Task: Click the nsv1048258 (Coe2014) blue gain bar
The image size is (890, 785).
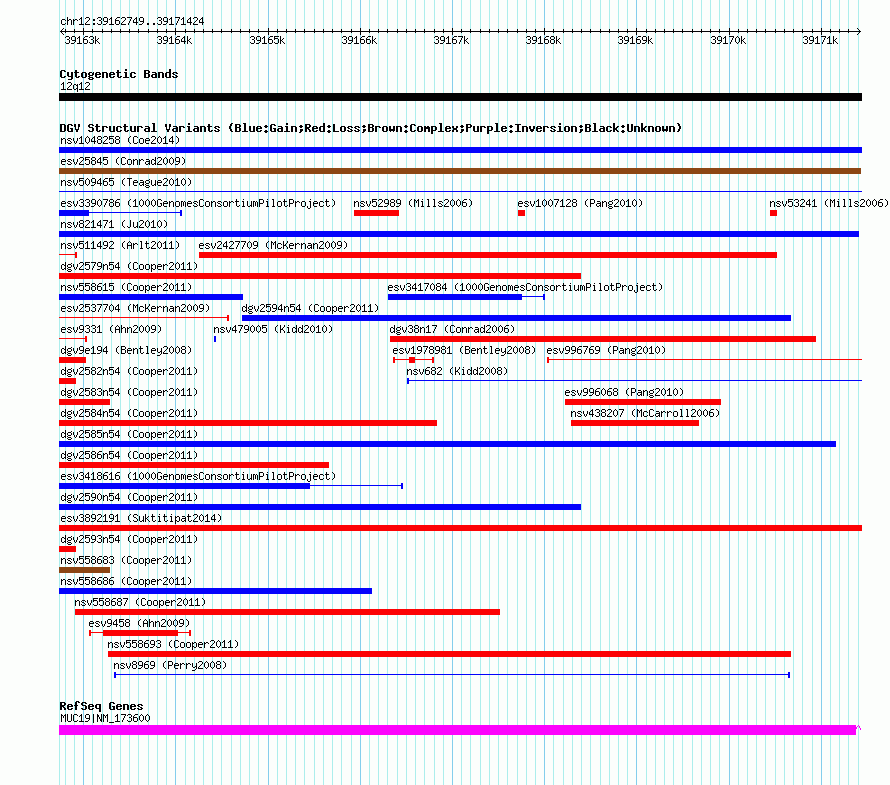Action: (x=460, y=150)
